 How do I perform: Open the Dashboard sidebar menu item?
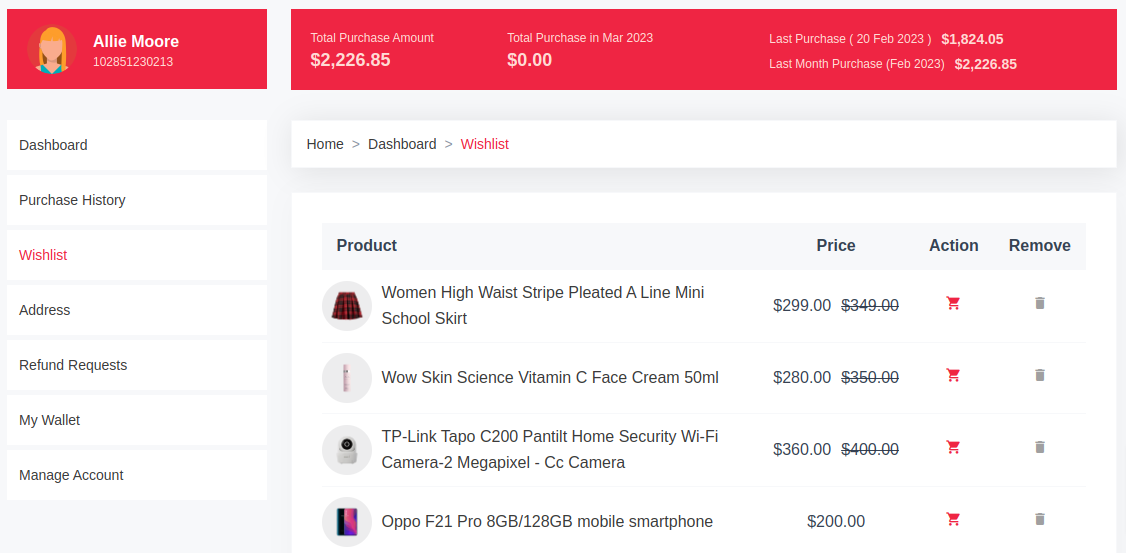point(54,145)
